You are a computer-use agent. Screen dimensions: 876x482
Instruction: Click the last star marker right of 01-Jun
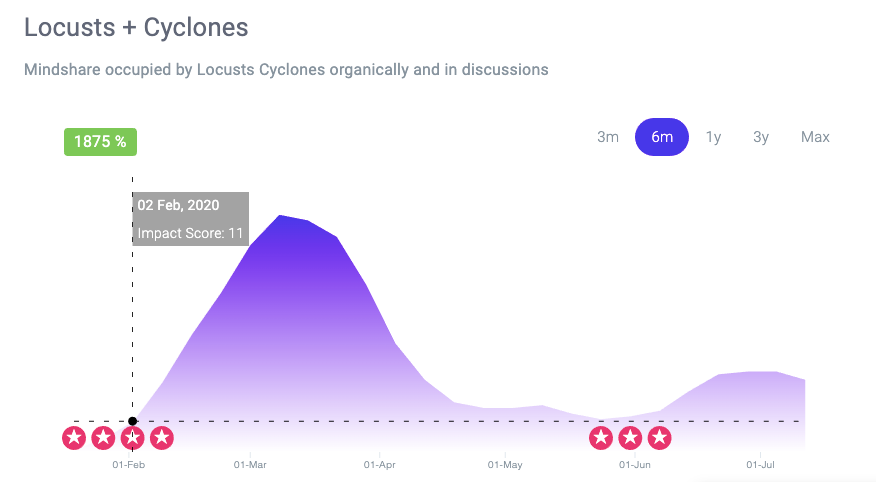pos(660,438)
